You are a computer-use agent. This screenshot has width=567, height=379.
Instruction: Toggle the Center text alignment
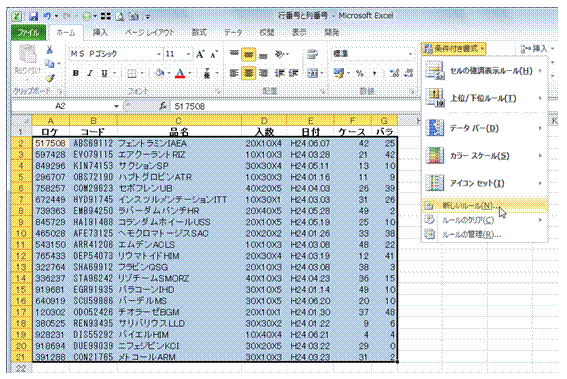click(248, 73)
